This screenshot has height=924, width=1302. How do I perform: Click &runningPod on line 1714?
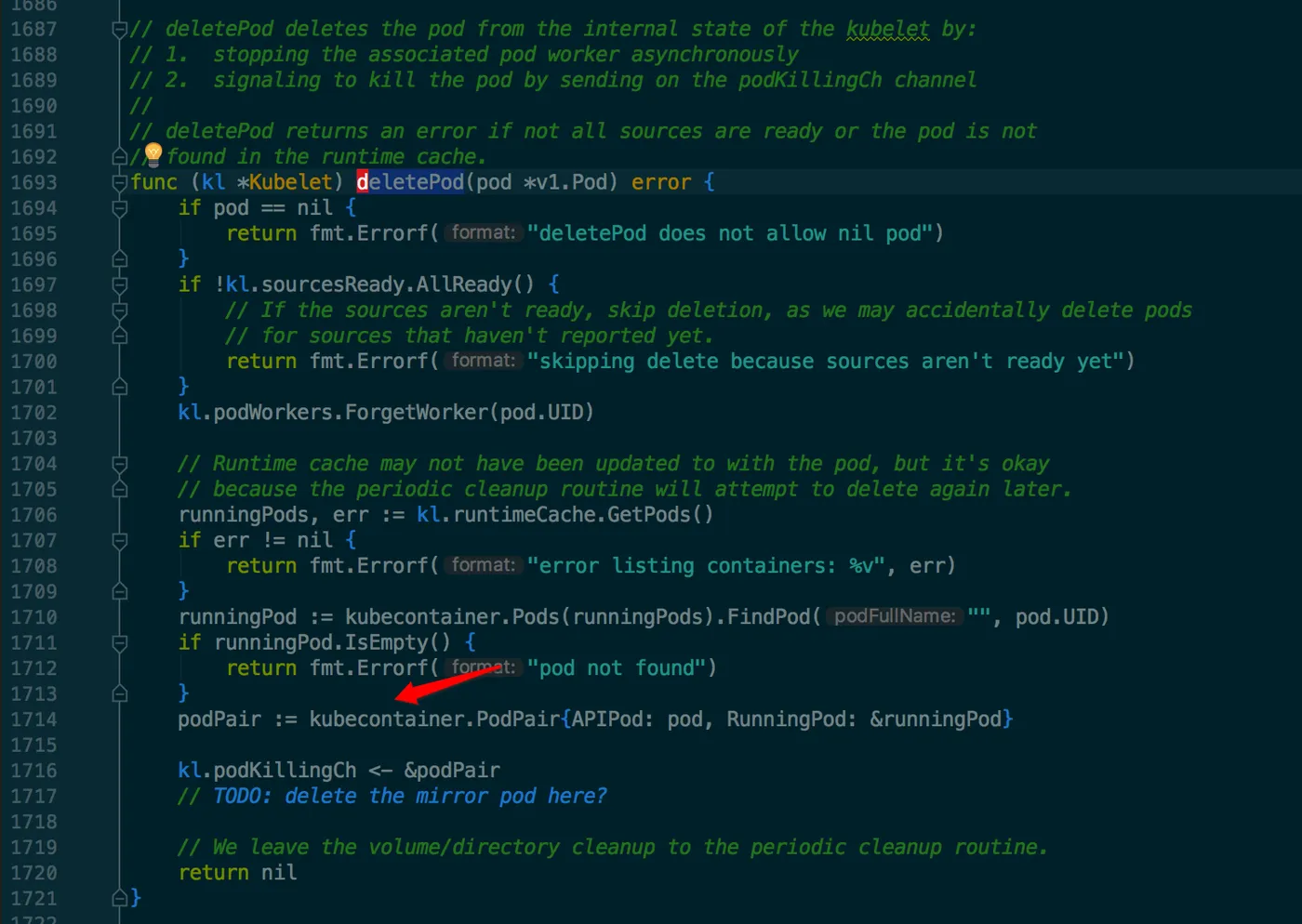pos(936,719)
